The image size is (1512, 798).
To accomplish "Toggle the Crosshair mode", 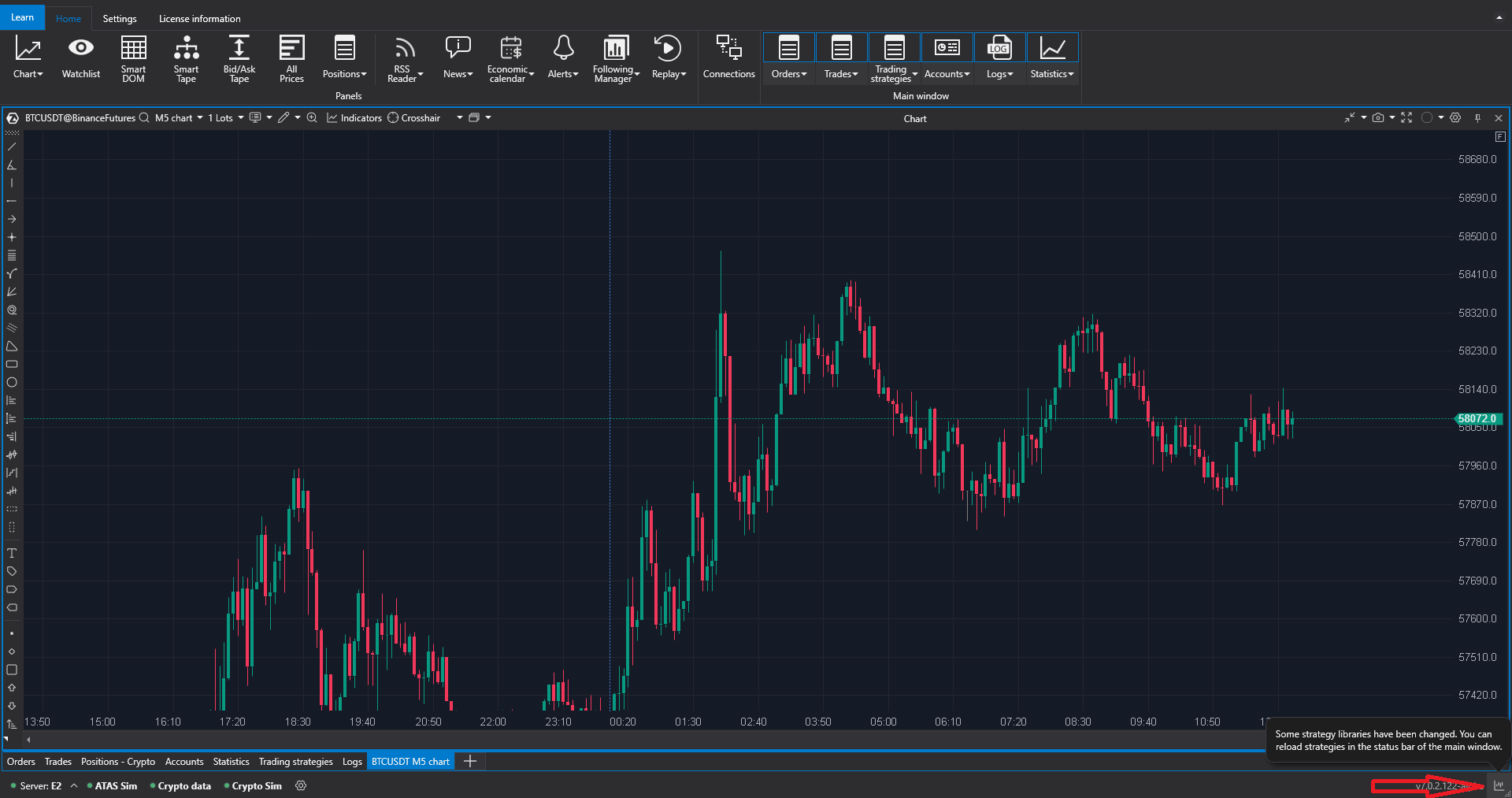I will pyautogui.click(x=413, y=118).
